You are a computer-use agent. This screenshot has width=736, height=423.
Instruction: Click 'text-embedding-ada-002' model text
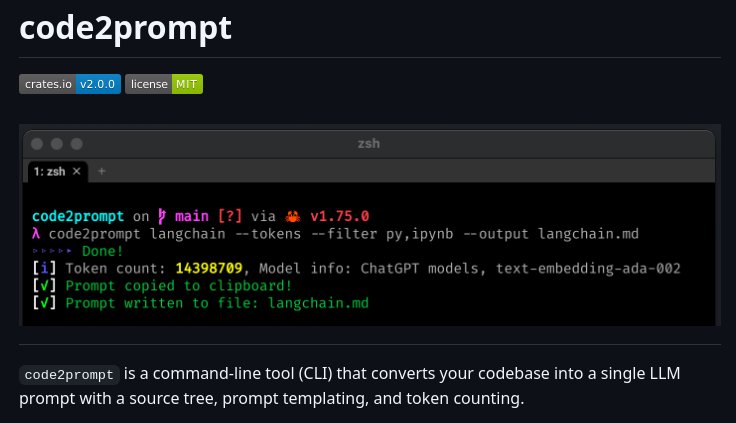[588, 269]
